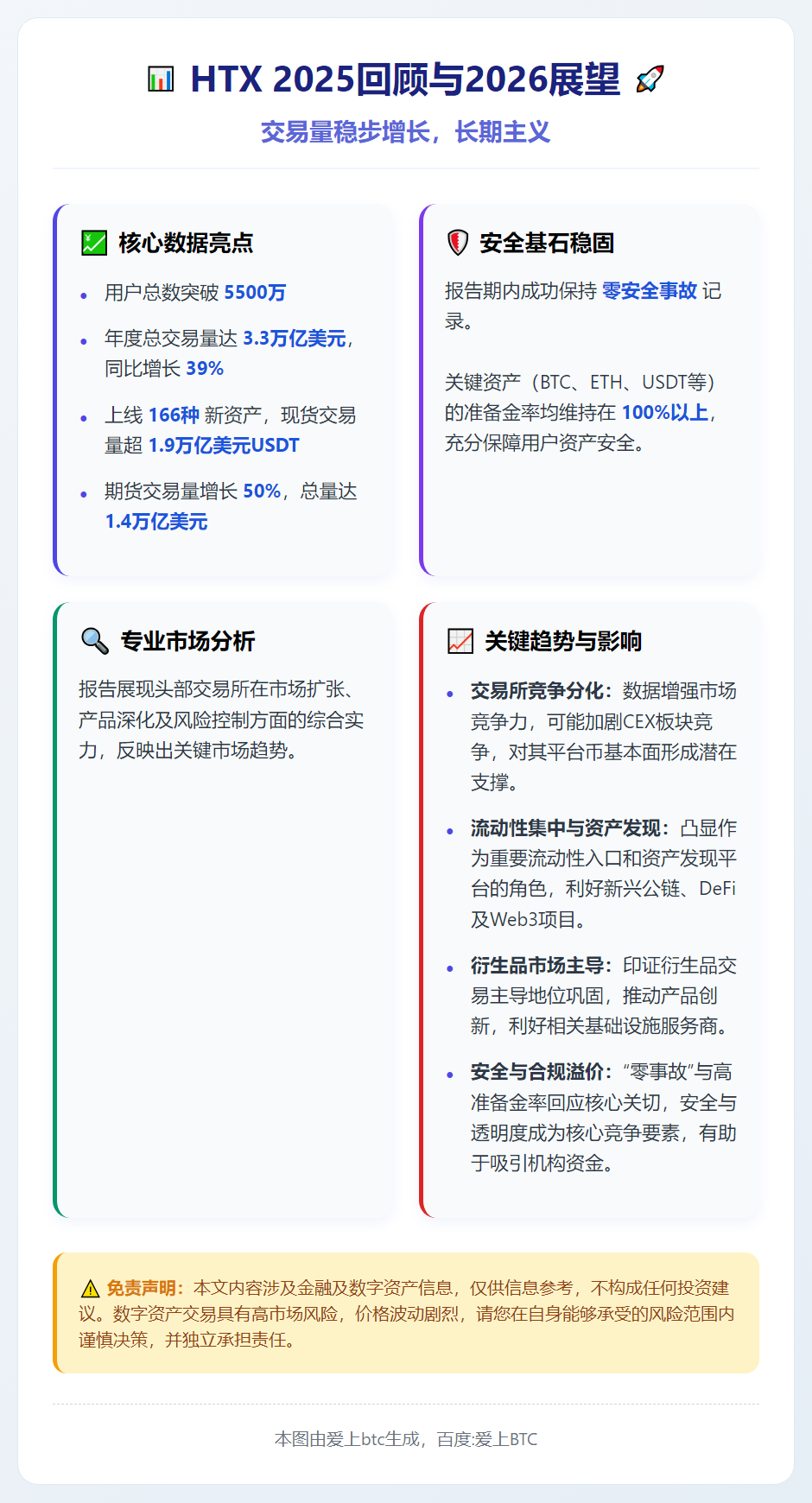Click the highlighted value 3.3万亿美元
812x1503 pixels.
tap(295, 339)
